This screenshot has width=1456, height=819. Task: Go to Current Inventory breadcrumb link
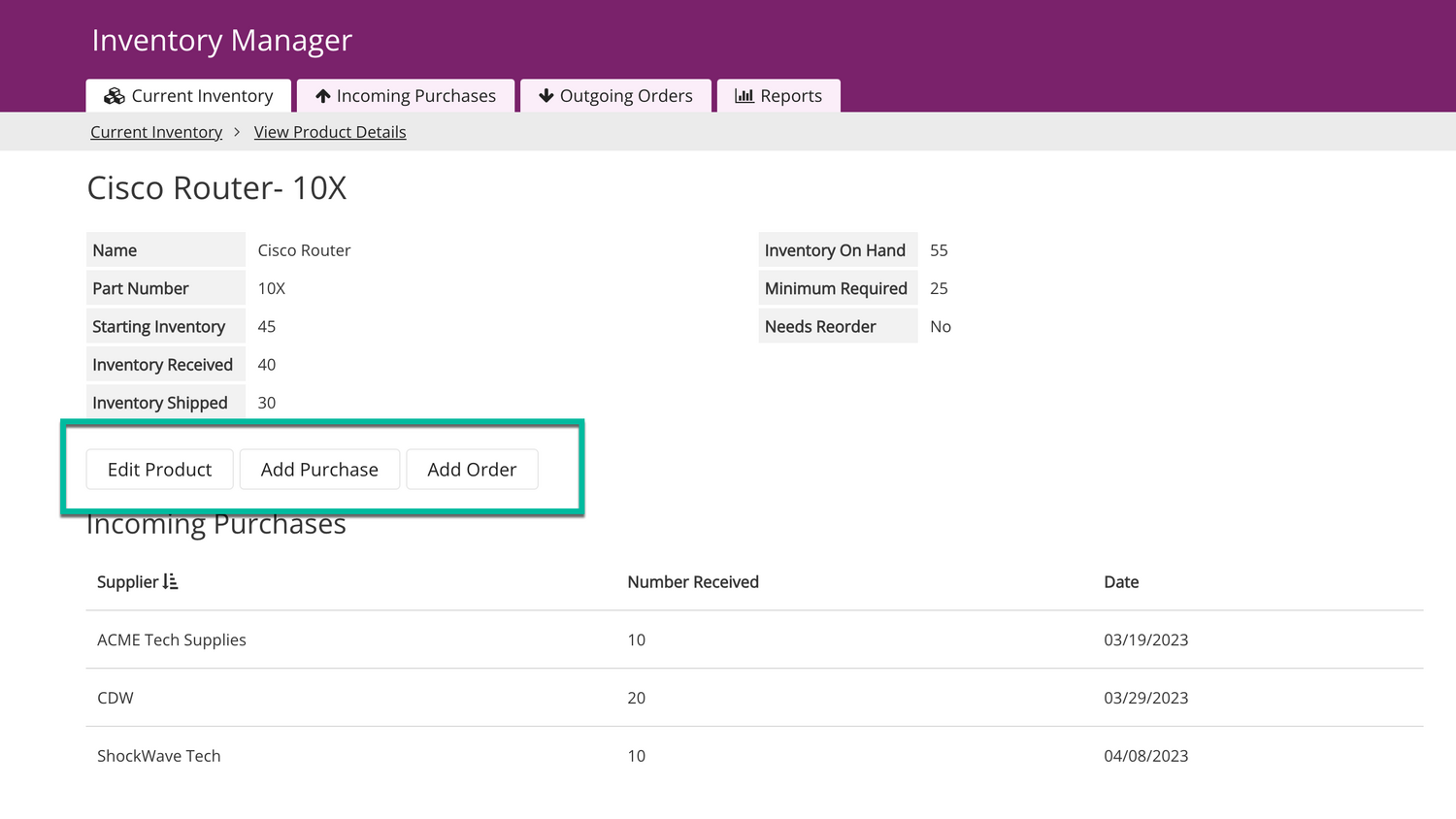156,132
